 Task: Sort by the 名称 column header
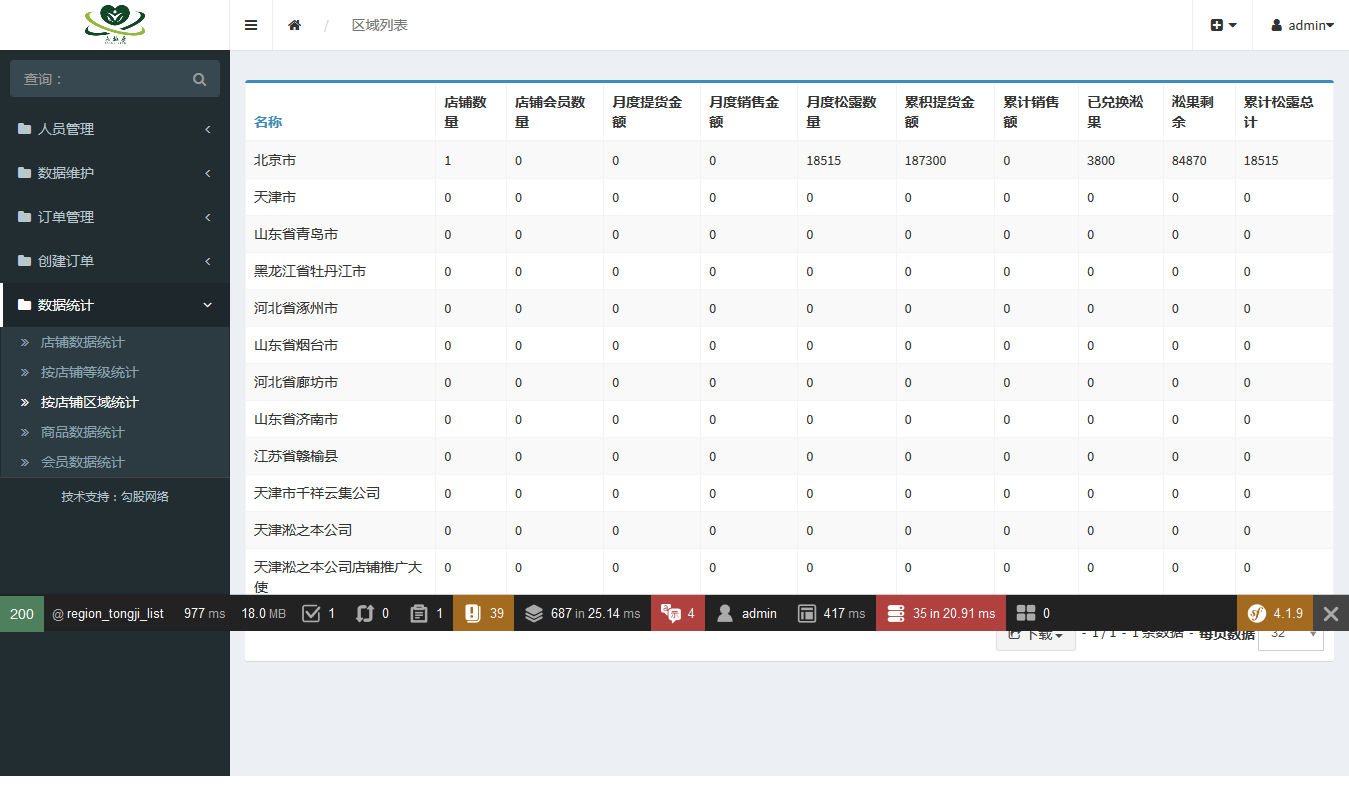point(268,122)
